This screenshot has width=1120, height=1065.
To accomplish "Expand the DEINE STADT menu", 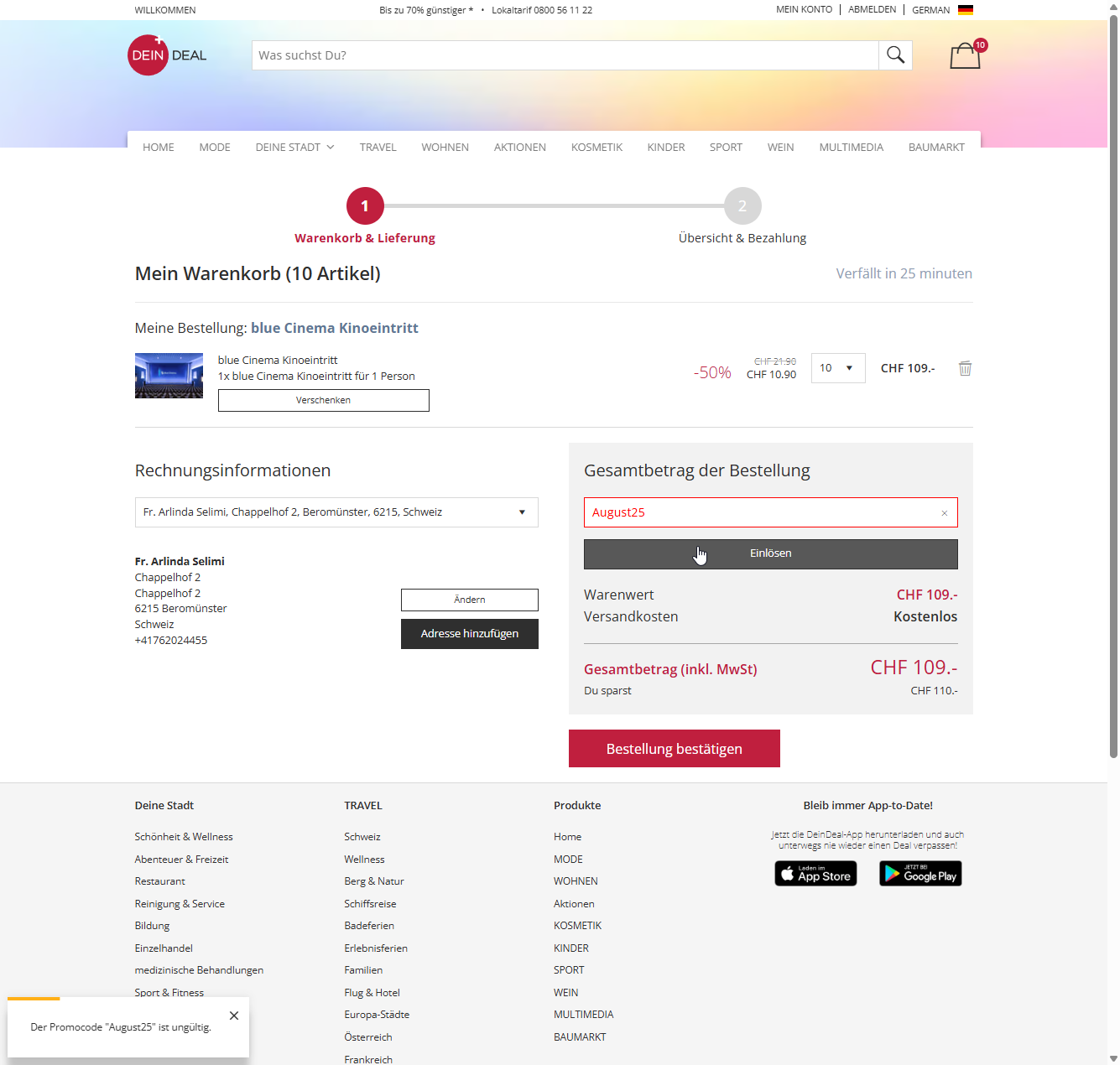I will 295,148.
